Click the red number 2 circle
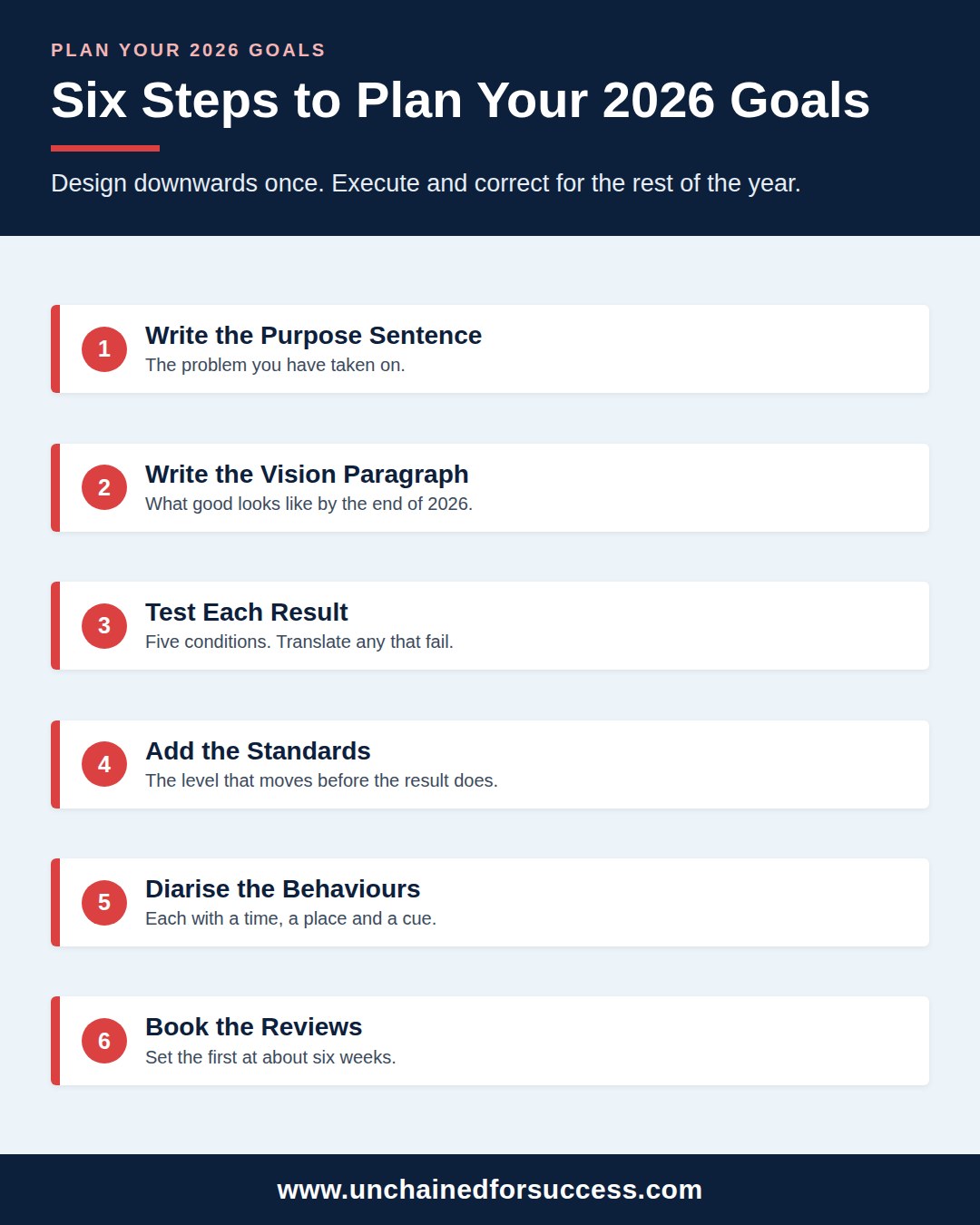 click(104, 487)
